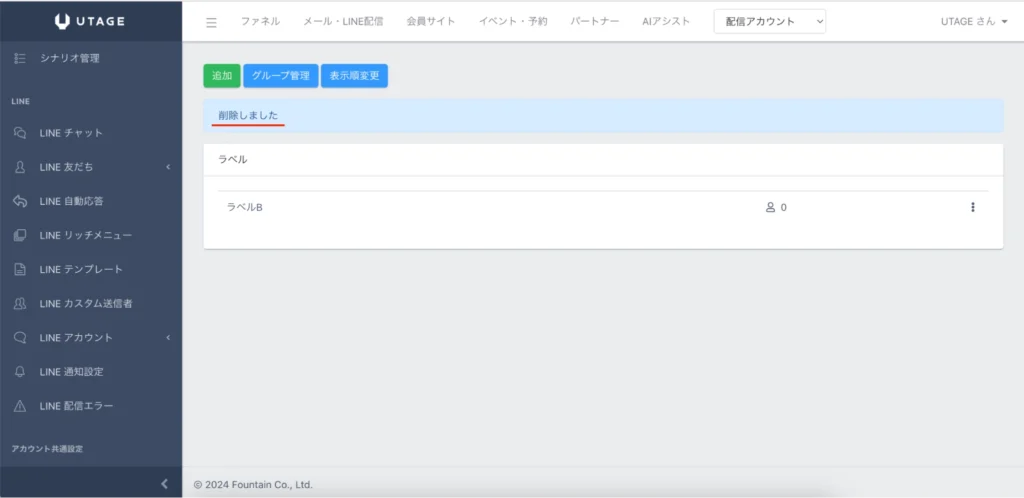Click the LINE リッチメニュー copy icon

tap(20, 235)
